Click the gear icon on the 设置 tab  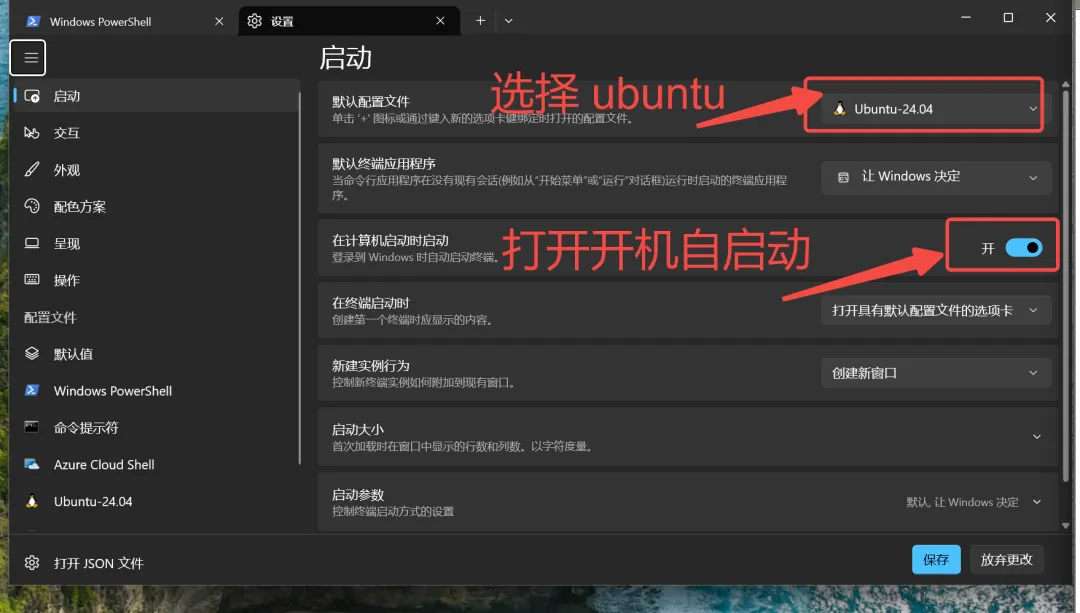click(254, 21)
